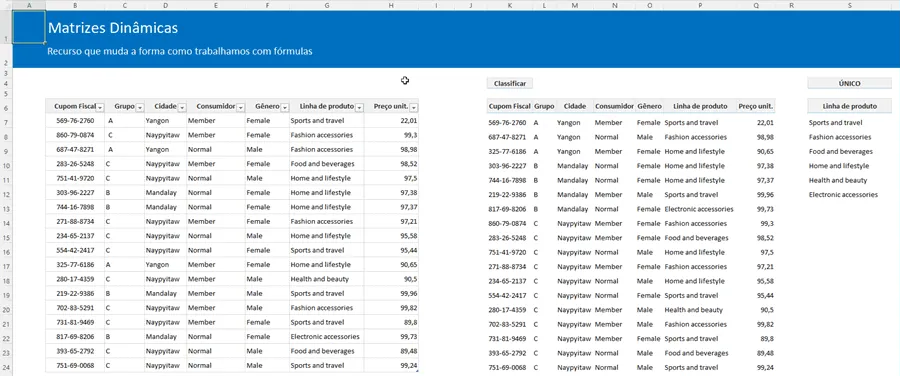
Task: Select row header 7
Action: 6,122
